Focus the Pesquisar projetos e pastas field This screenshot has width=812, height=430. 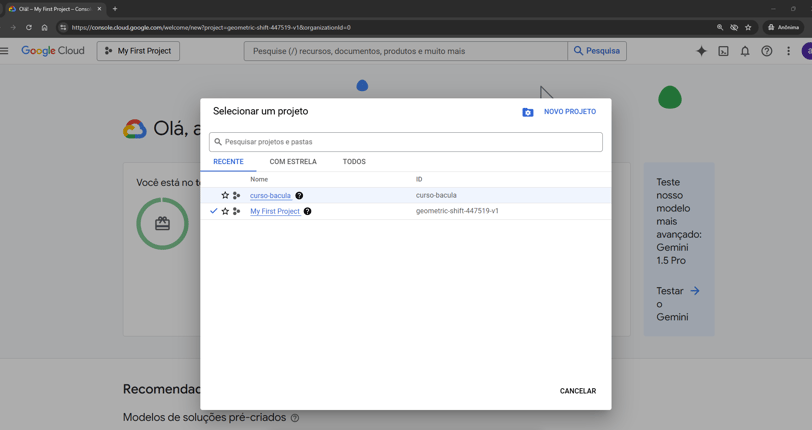[x=405, y=142]
